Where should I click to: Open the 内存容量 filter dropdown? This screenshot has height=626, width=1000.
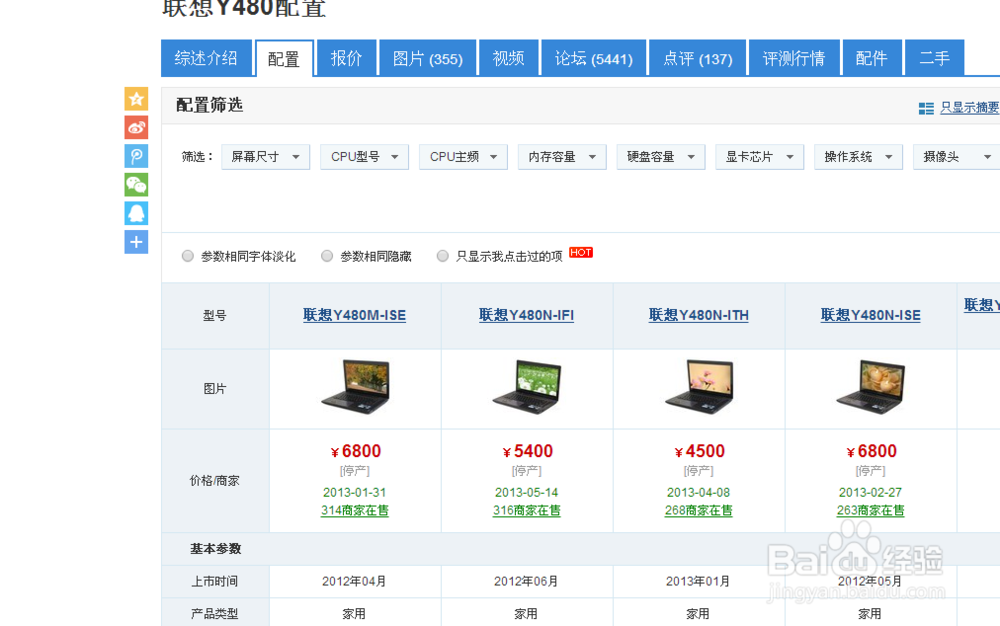562,157
